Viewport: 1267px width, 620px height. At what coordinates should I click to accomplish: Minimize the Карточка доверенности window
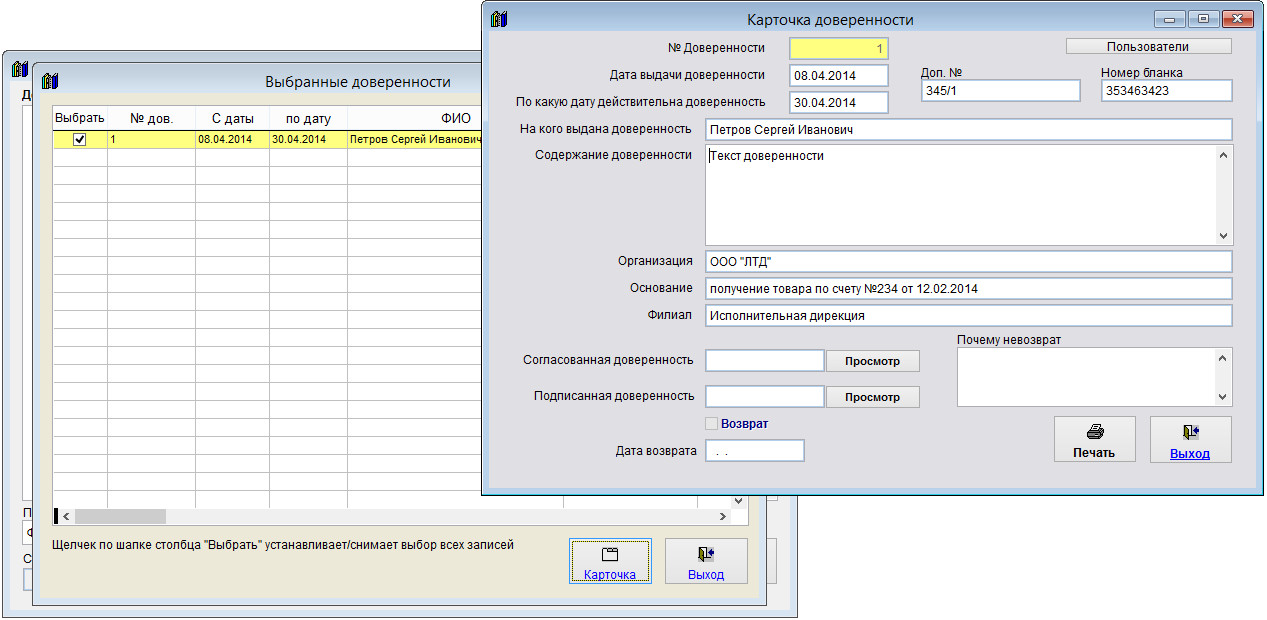tap(1169, 18)
